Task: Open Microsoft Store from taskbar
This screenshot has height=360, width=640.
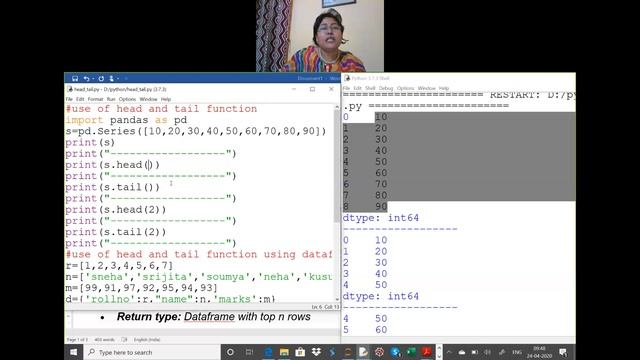Action: pos(300,352)
